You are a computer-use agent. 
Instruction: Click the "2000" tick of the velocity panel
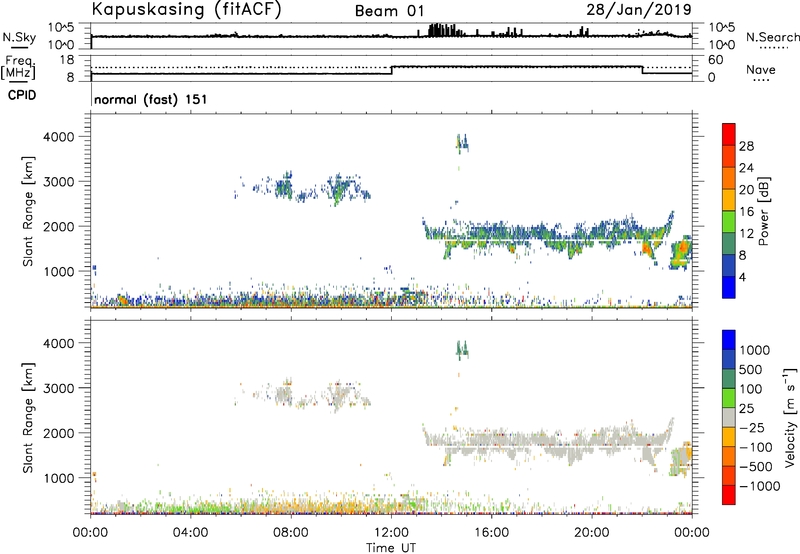(58, 433)
